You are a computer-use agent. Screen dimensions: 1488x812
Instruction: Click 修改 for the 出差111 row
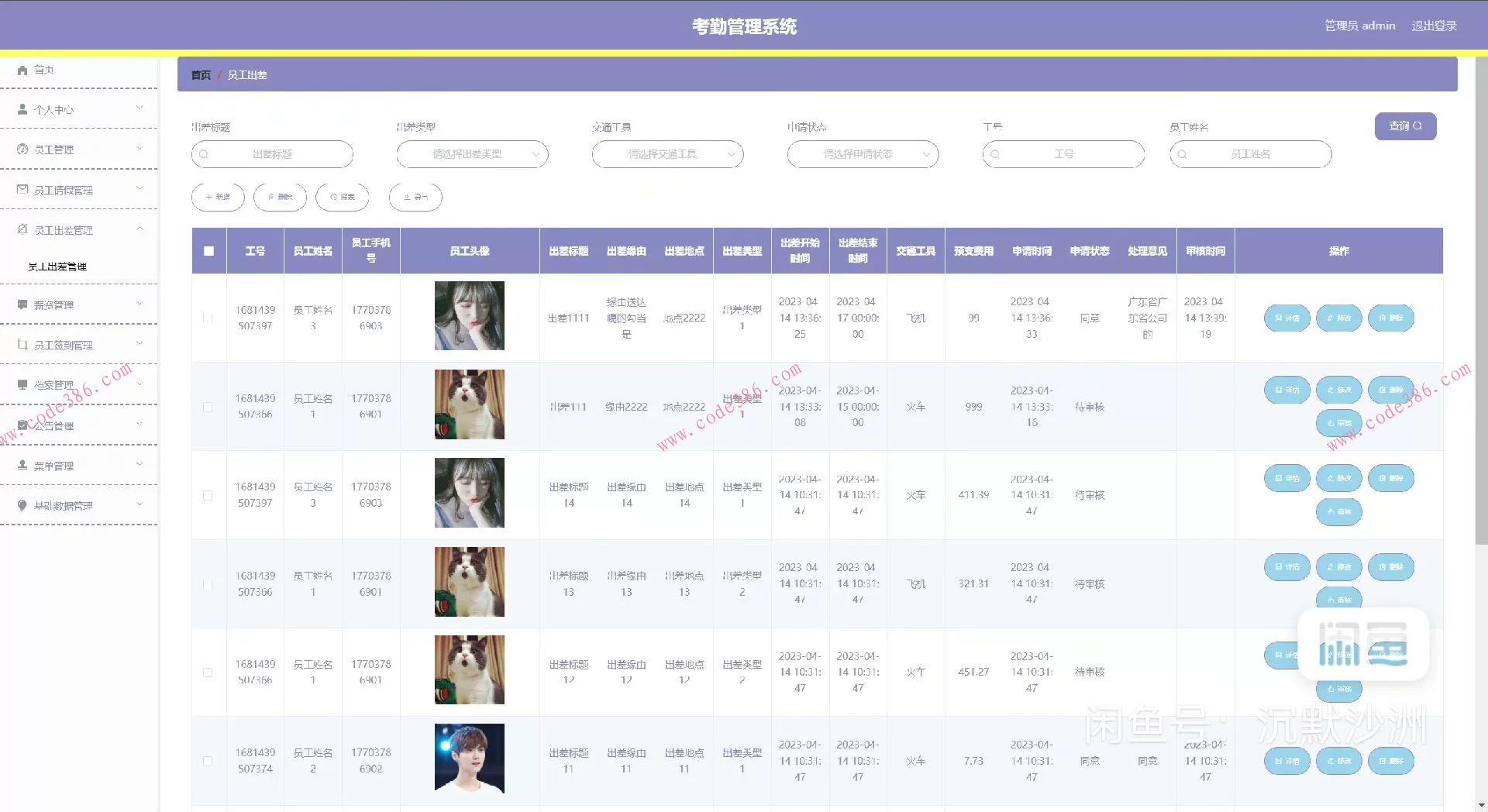click(1339, 390)
